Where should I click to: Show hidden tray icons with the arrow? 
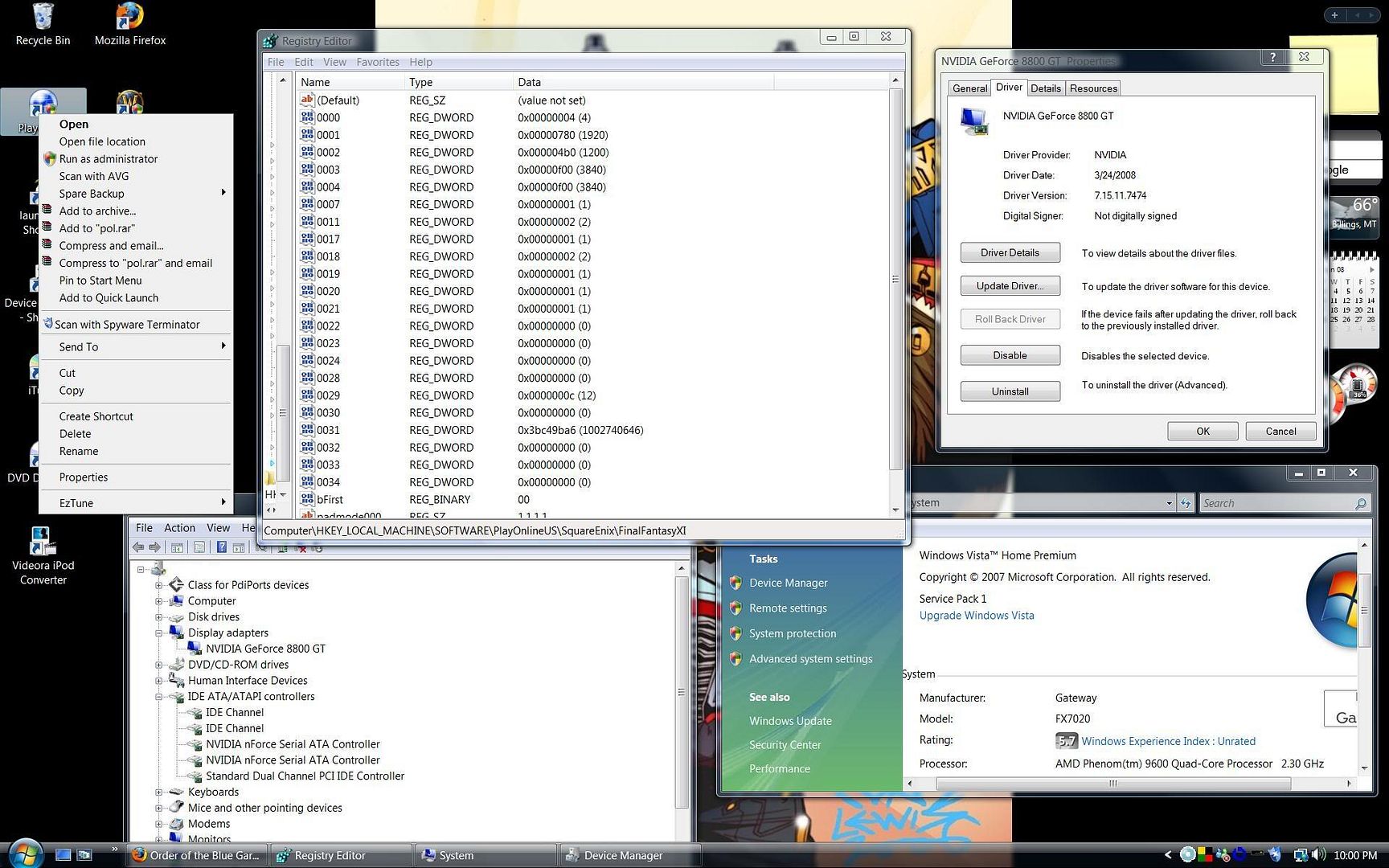(x=1169, y=855)
